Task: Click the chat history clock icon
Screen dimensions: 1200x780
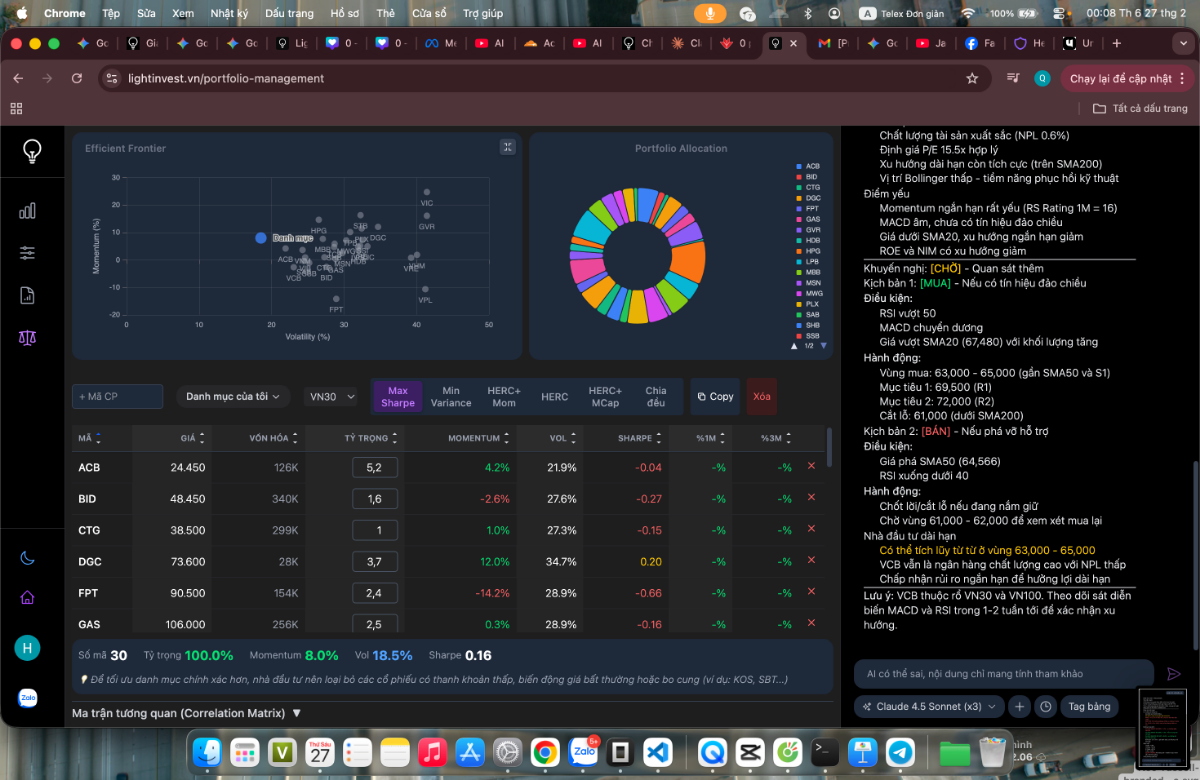Action: 1045,706
